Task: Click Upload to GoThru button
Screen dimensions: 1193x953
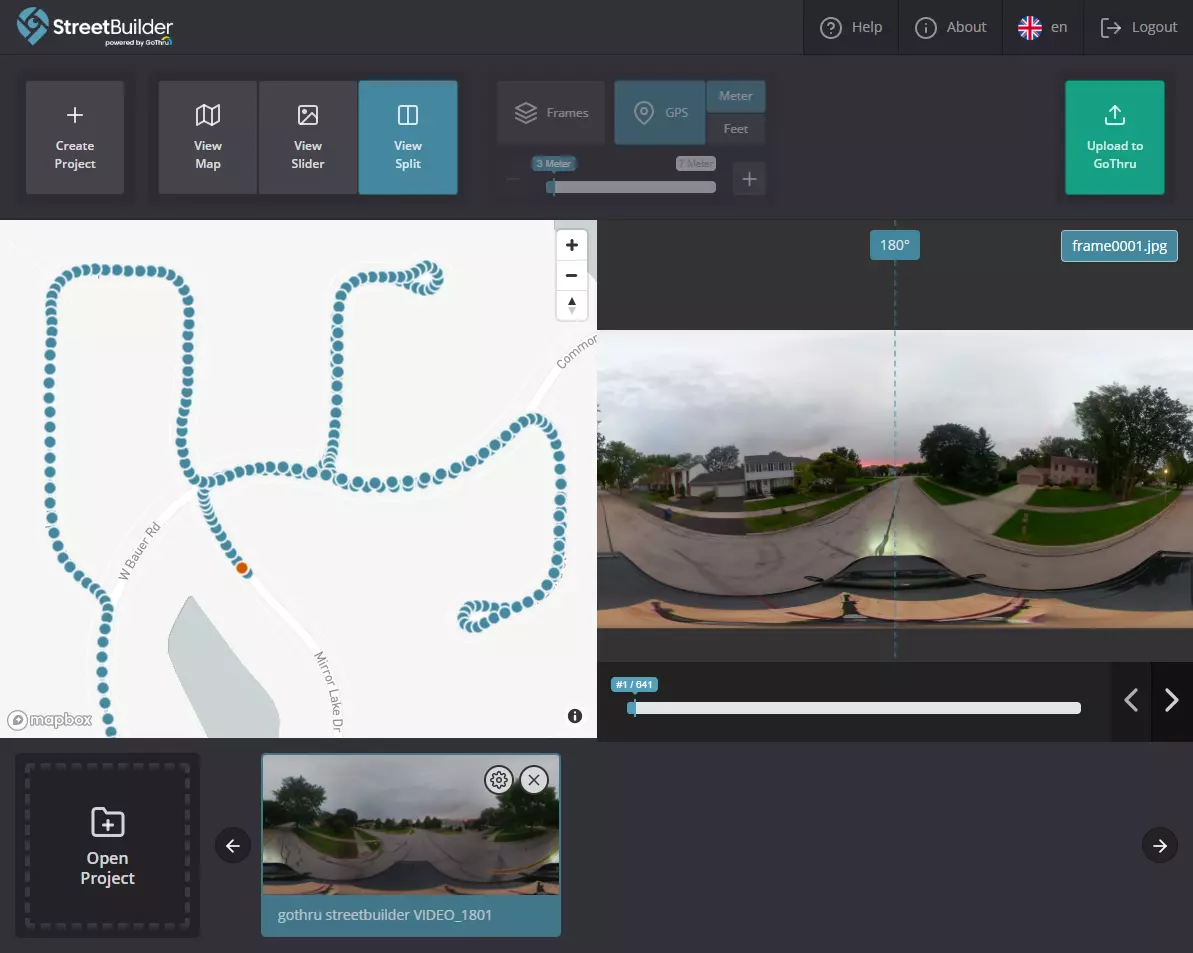Action: 1114,137
